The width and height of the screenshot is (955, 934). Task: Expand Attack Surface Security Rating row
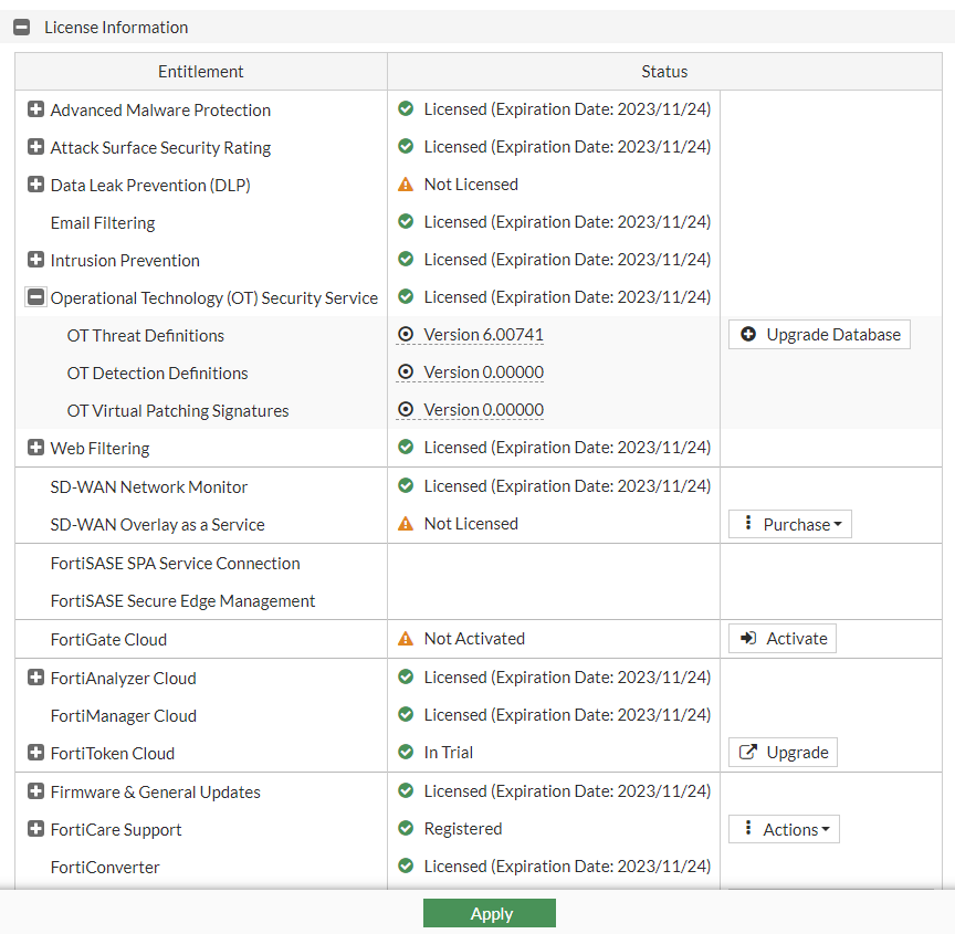[36, 147]
